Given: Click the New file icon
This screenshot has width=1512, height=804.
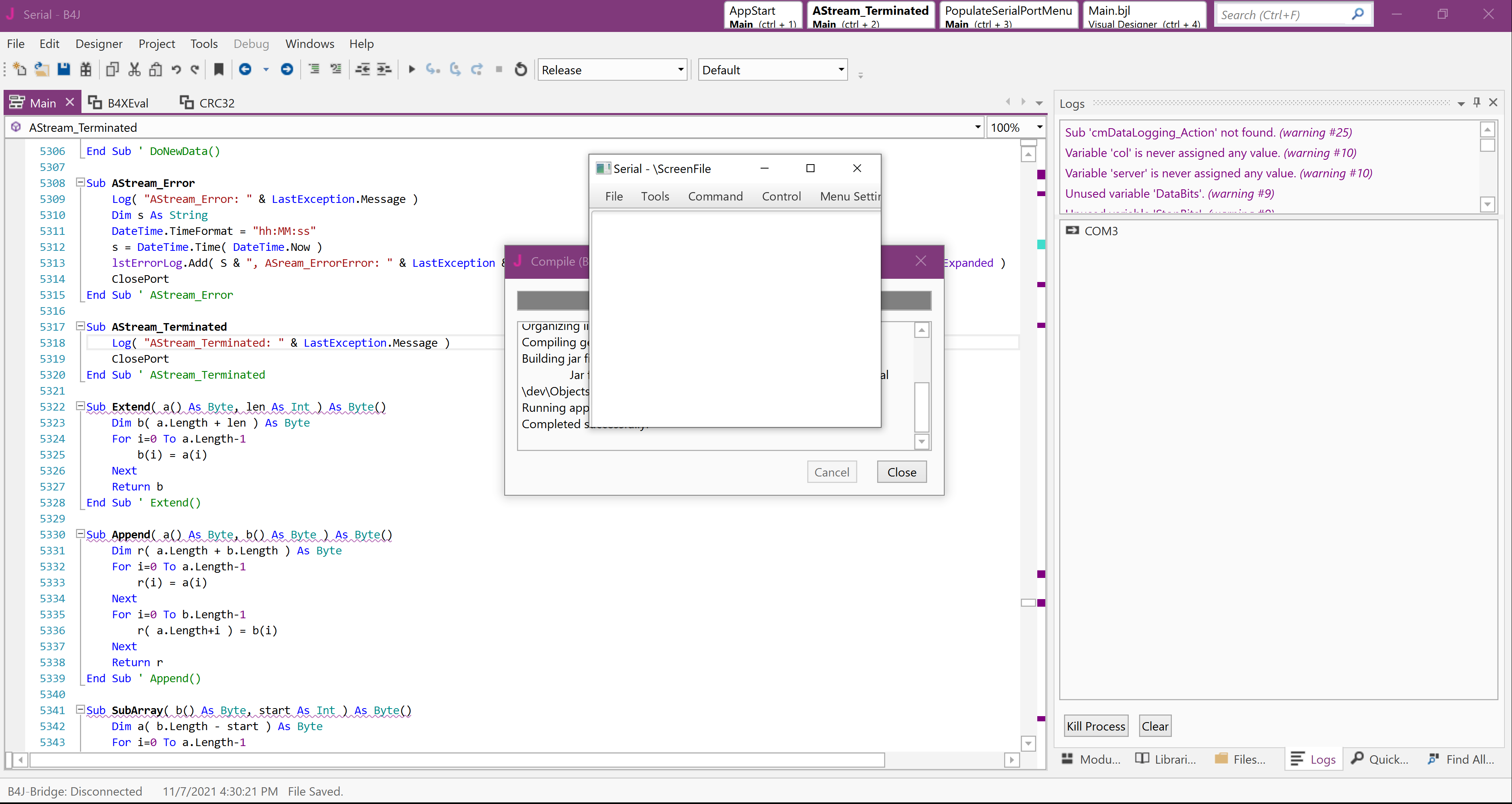Looking at the screenshot, I should click(20, 69).
